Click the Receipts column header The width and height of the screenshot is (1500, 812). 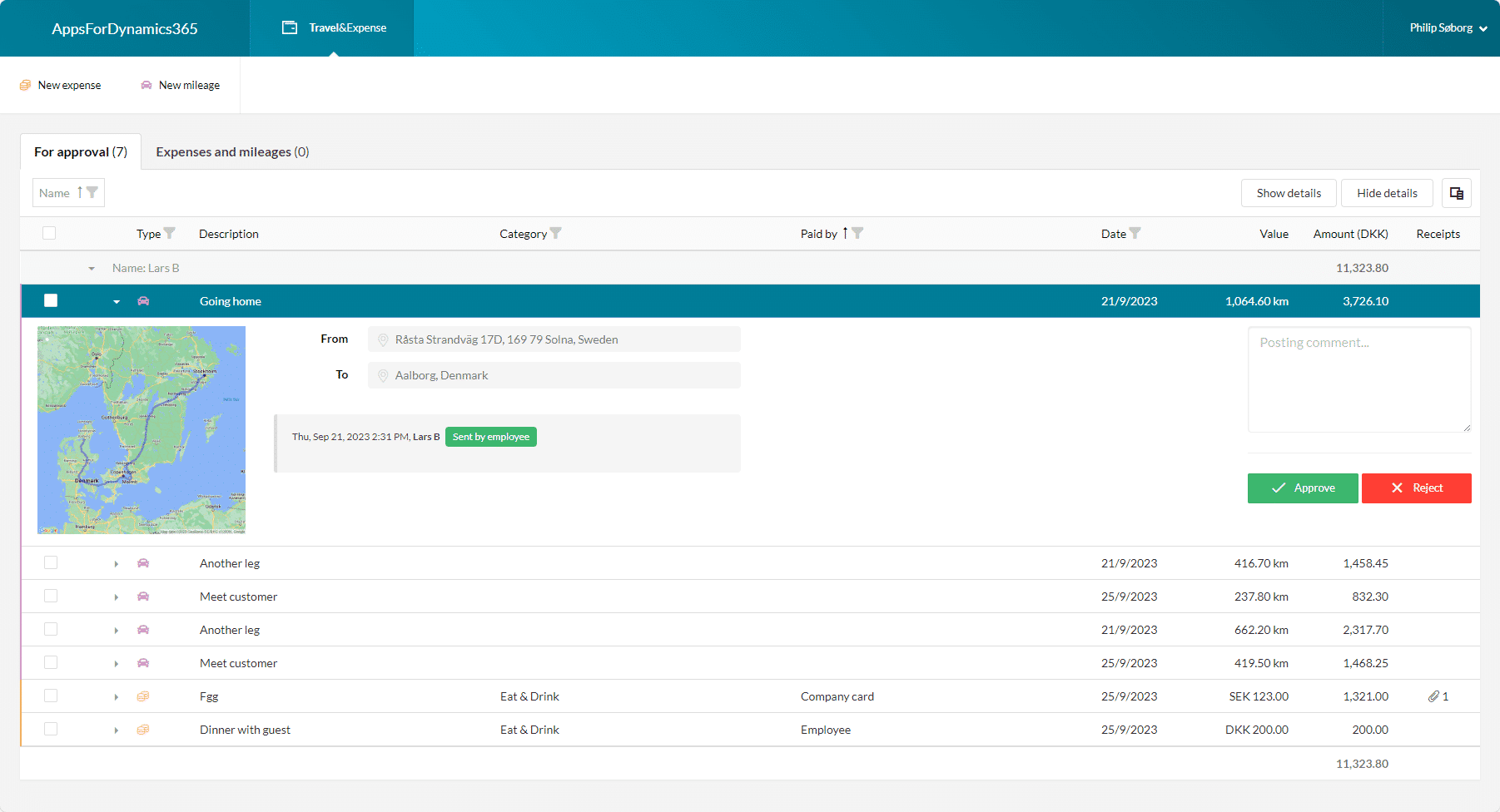tap(1438, 234)
